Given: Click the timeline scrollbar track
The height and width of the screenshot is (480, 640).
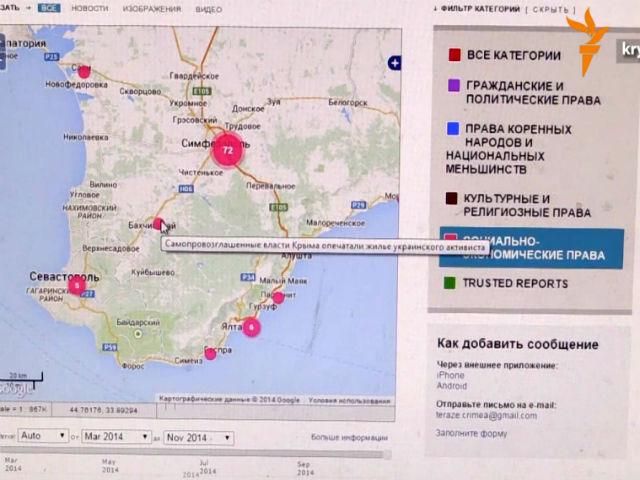Looking at the screenshot, I should (x=196, y=454).
